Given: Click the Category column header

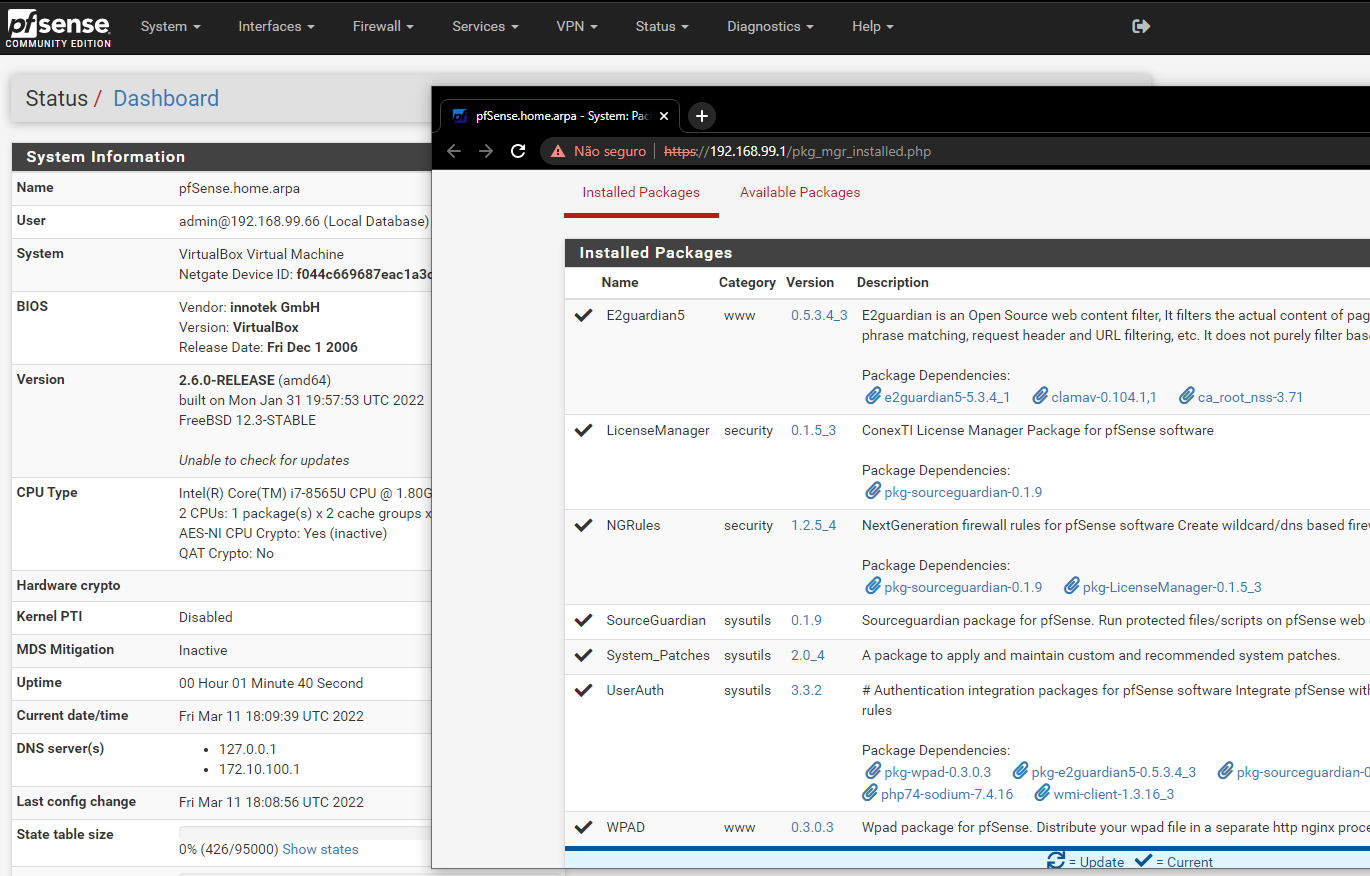Looking at the screenshot, I should coord(747,282).
